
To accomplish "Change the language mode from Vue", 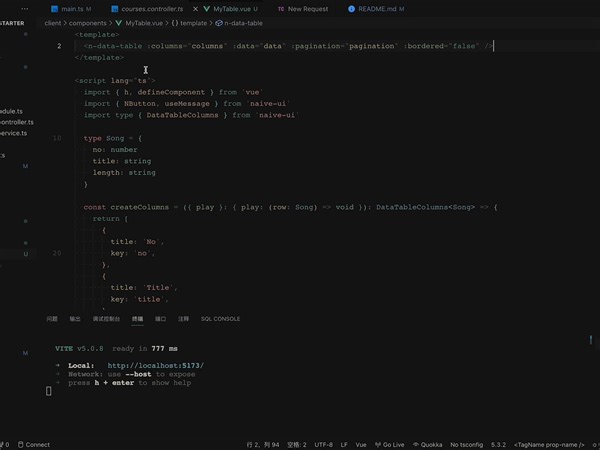I will point(361,445).
